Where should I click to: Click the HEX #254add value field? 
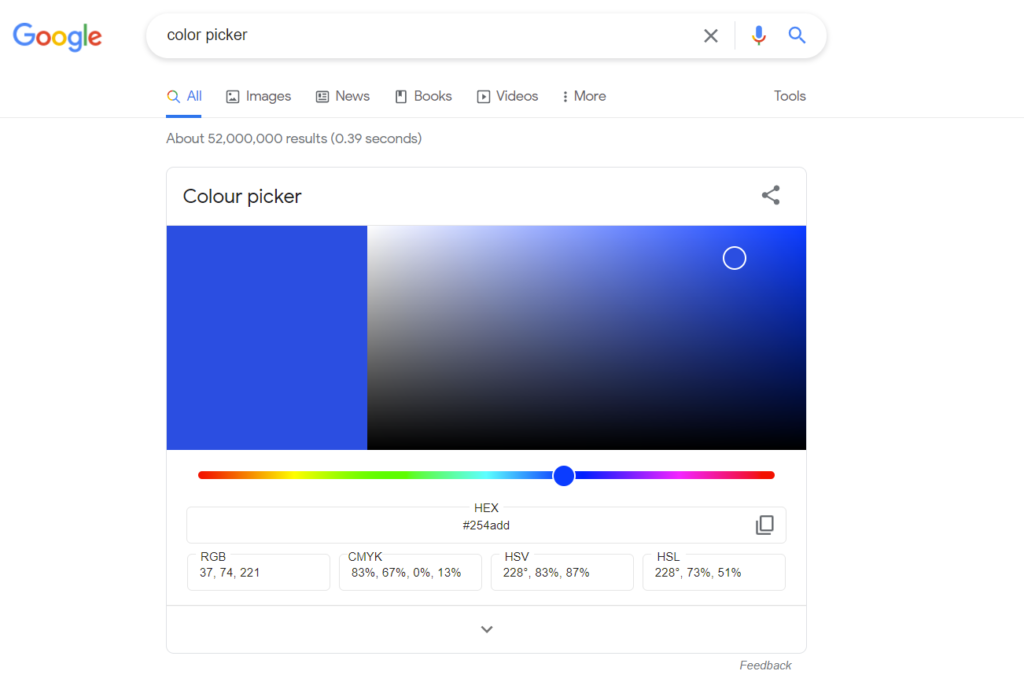486,525
